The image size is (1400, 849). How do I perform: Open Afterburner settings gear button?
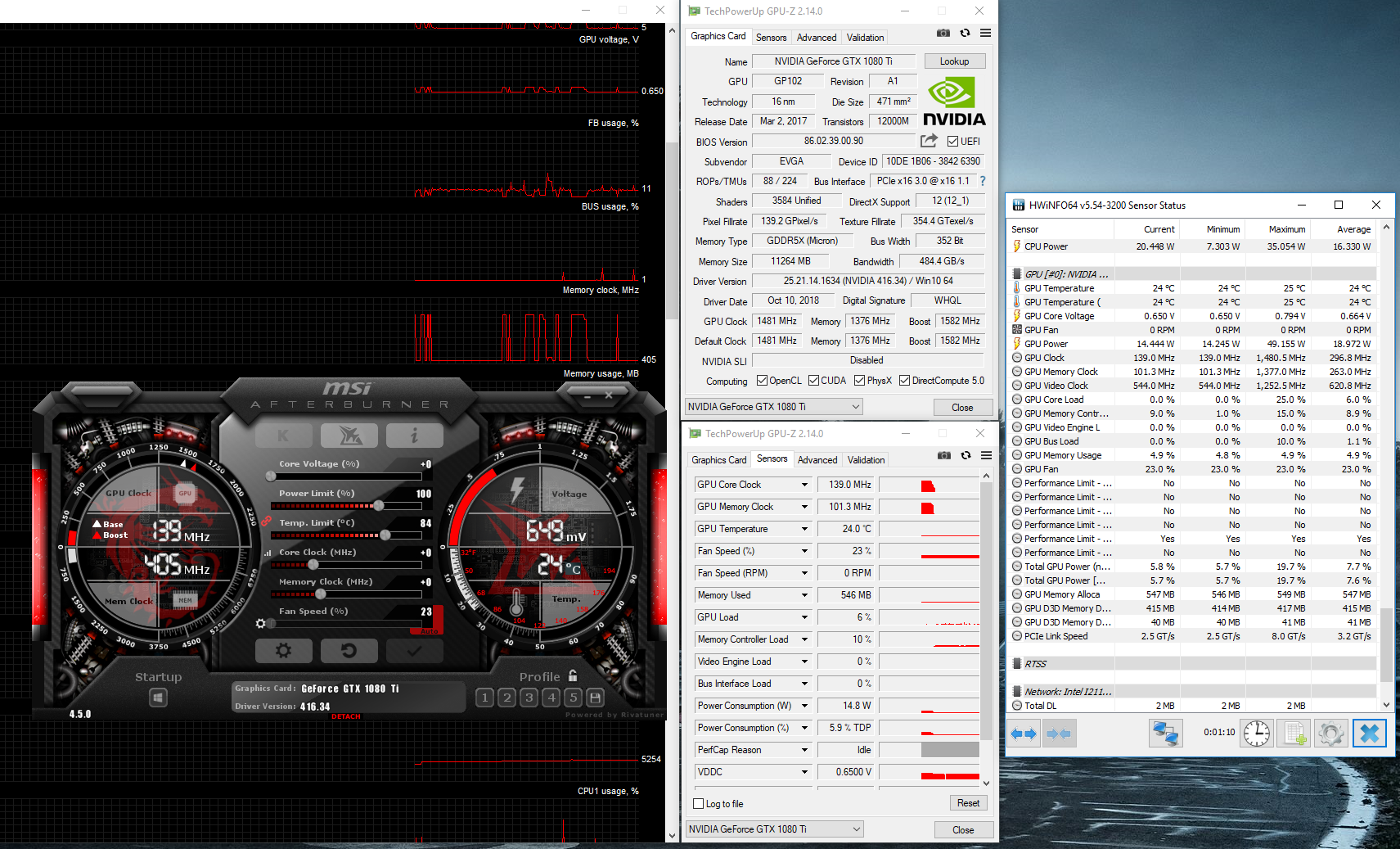point(283,651)
